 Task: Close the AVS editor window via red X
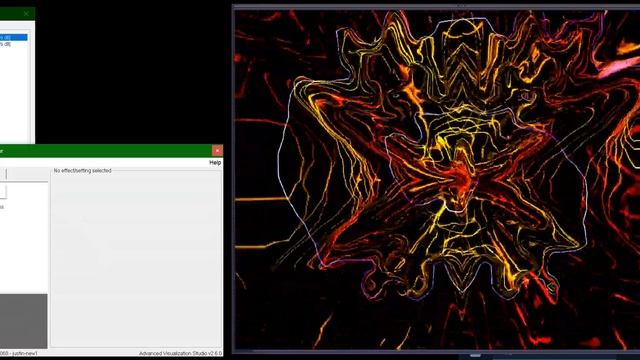click(x=217, y=151)
